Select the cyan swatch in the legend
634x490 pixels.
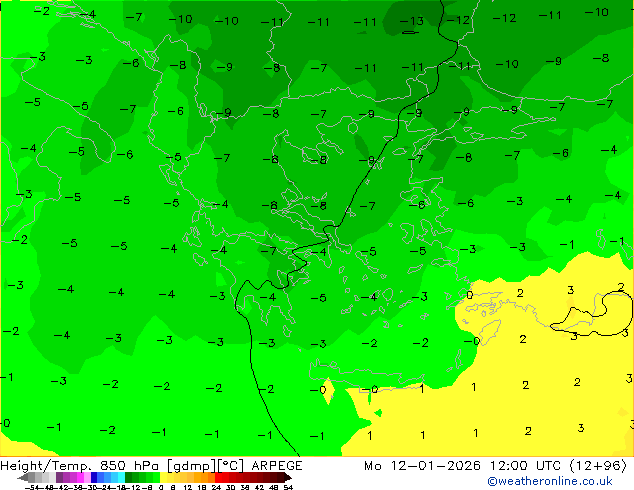click(122, 478)
